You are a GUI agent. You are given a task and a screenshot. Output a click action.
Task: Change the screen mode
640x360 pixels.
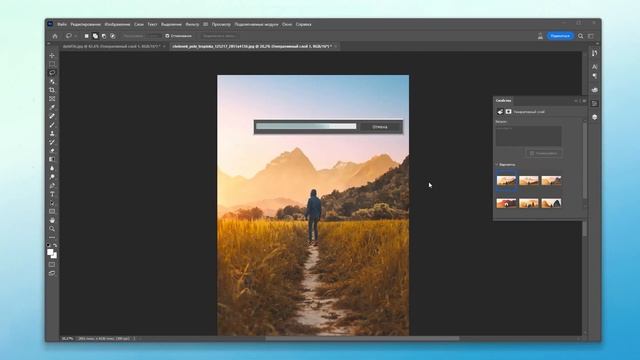click(x=52, y=273)
